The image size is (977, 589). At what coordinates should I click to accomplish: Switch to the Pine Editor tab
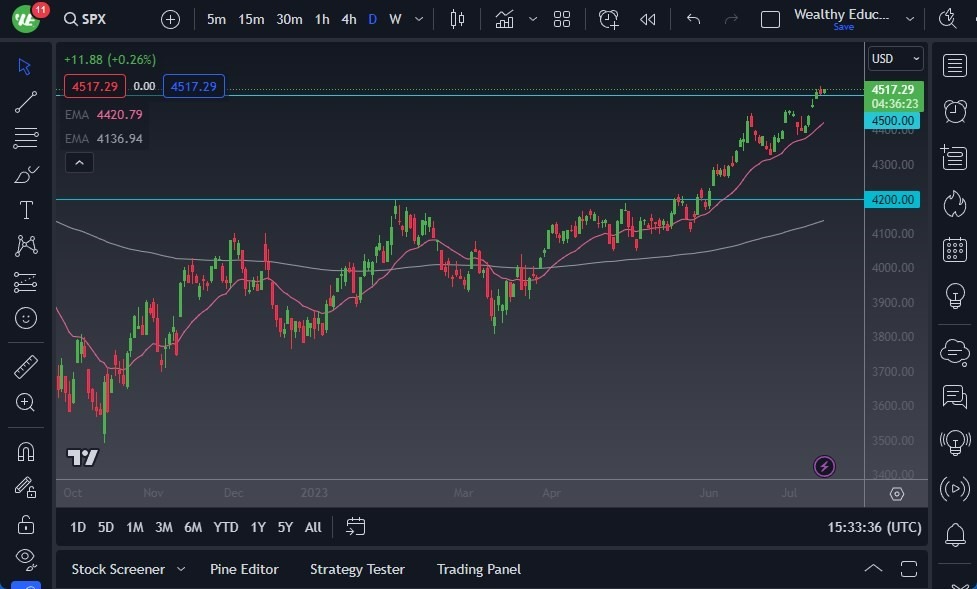pyautogui.click(x=244, y=569)
